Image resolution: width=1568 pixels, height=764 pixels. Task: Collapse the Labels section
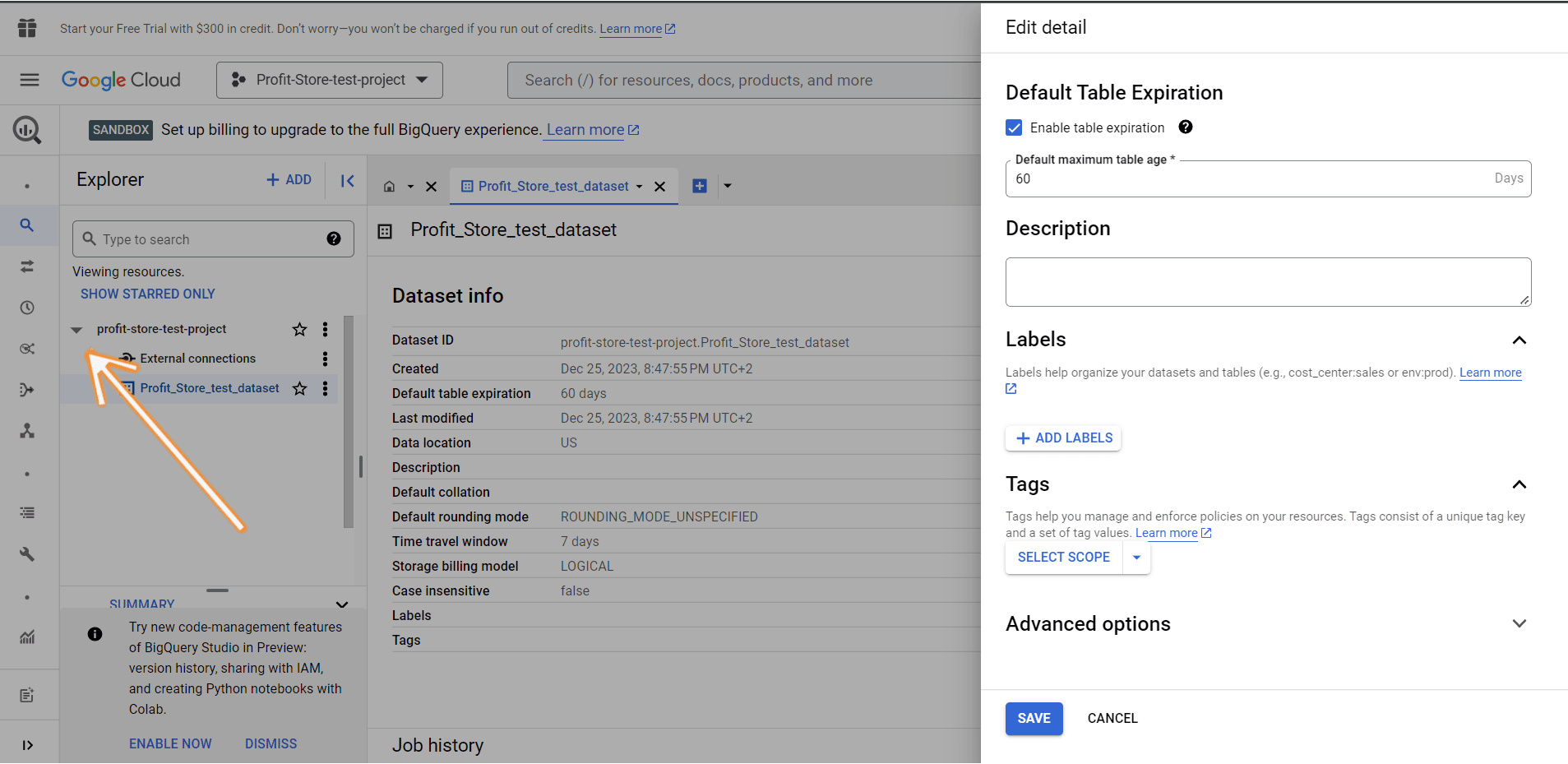click(x=1519, y=340)
